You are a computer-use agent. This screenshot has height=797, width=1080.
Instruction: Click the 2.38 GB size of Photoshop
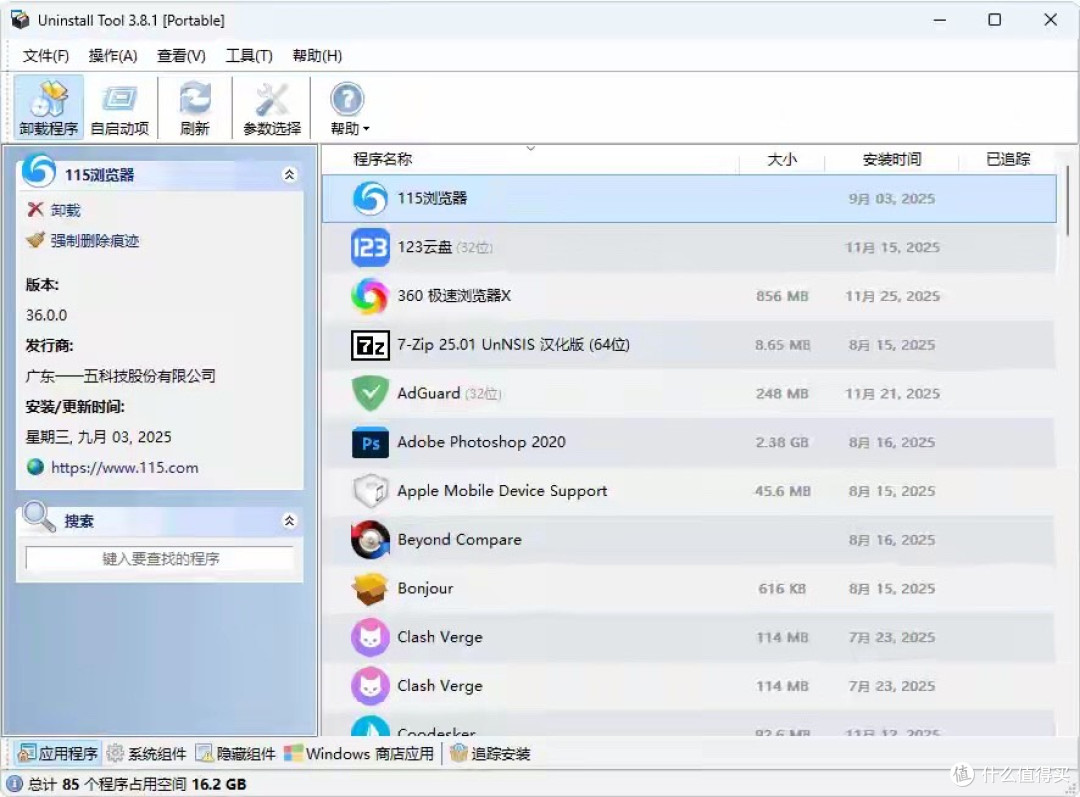[x=782, y=442]
